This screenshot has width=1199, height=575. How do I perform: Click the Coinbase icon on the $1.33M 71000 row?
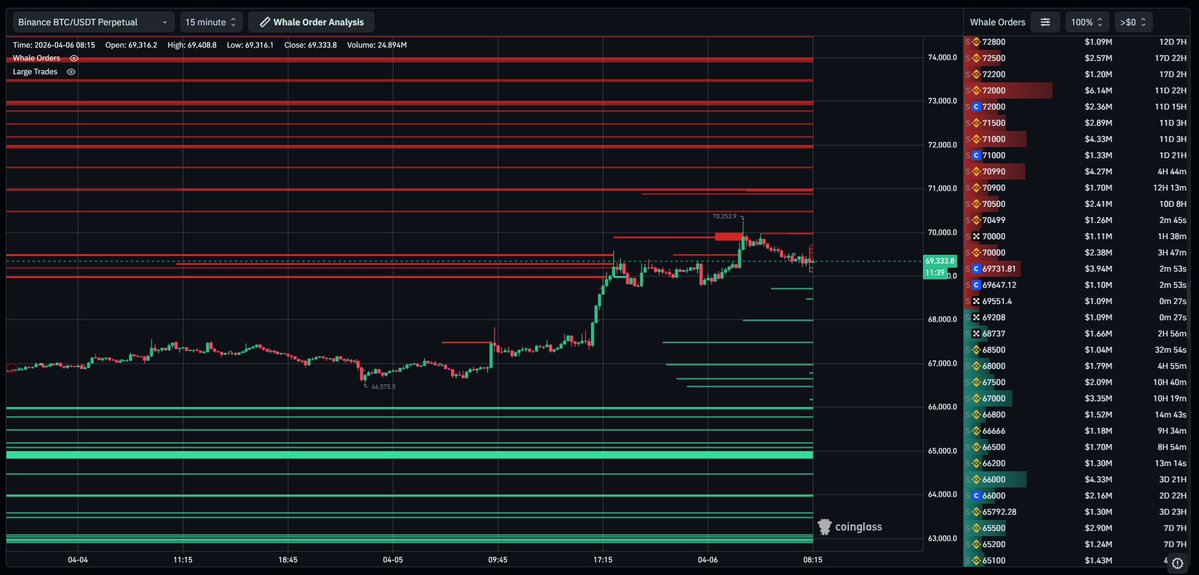click(975, 155)
